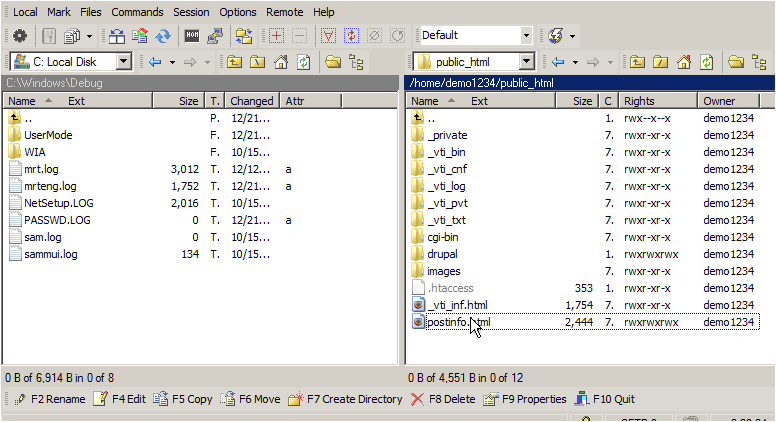Open the Files menu
This screenshot has width=776, height=422.
pos(91,12)
